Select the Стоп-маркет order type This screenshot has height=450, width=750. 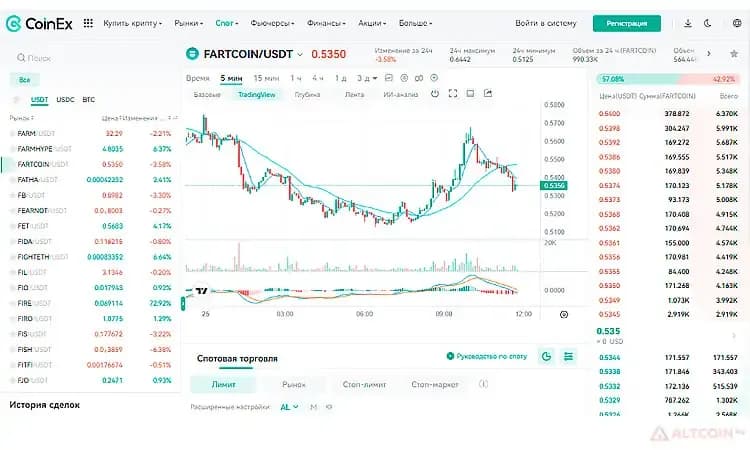click(435, 384)
